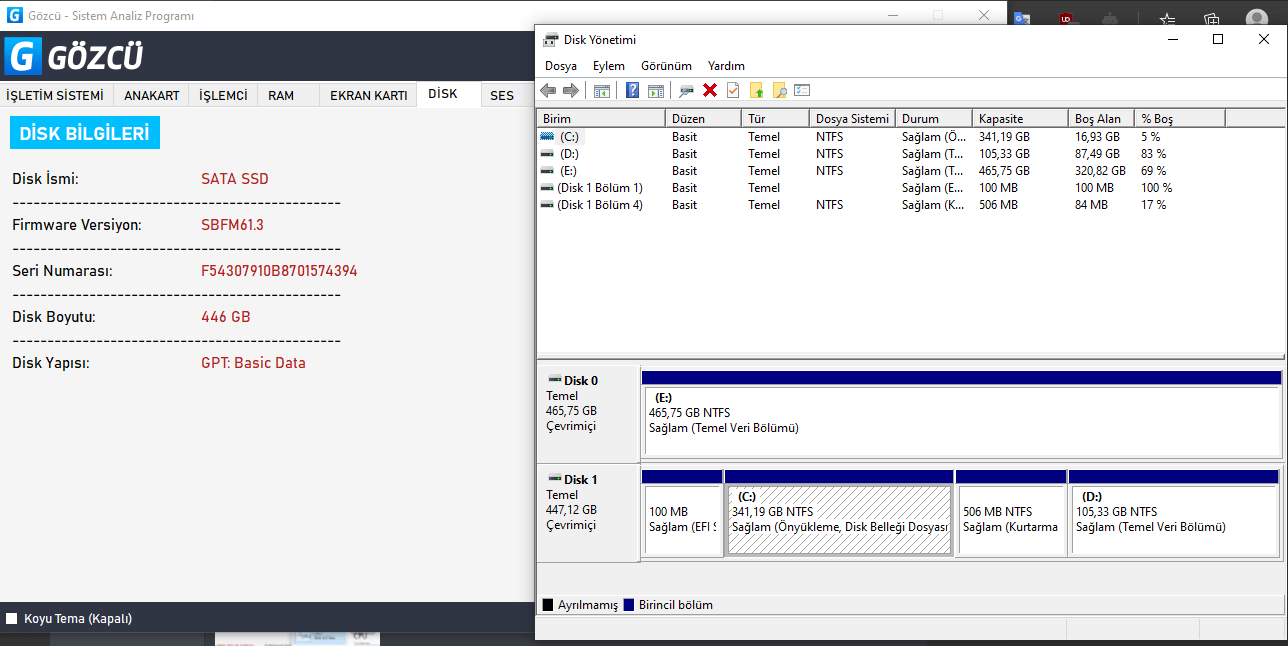
Task: Click the serial number F54307910B8701574394
Action: coord(279,271)
